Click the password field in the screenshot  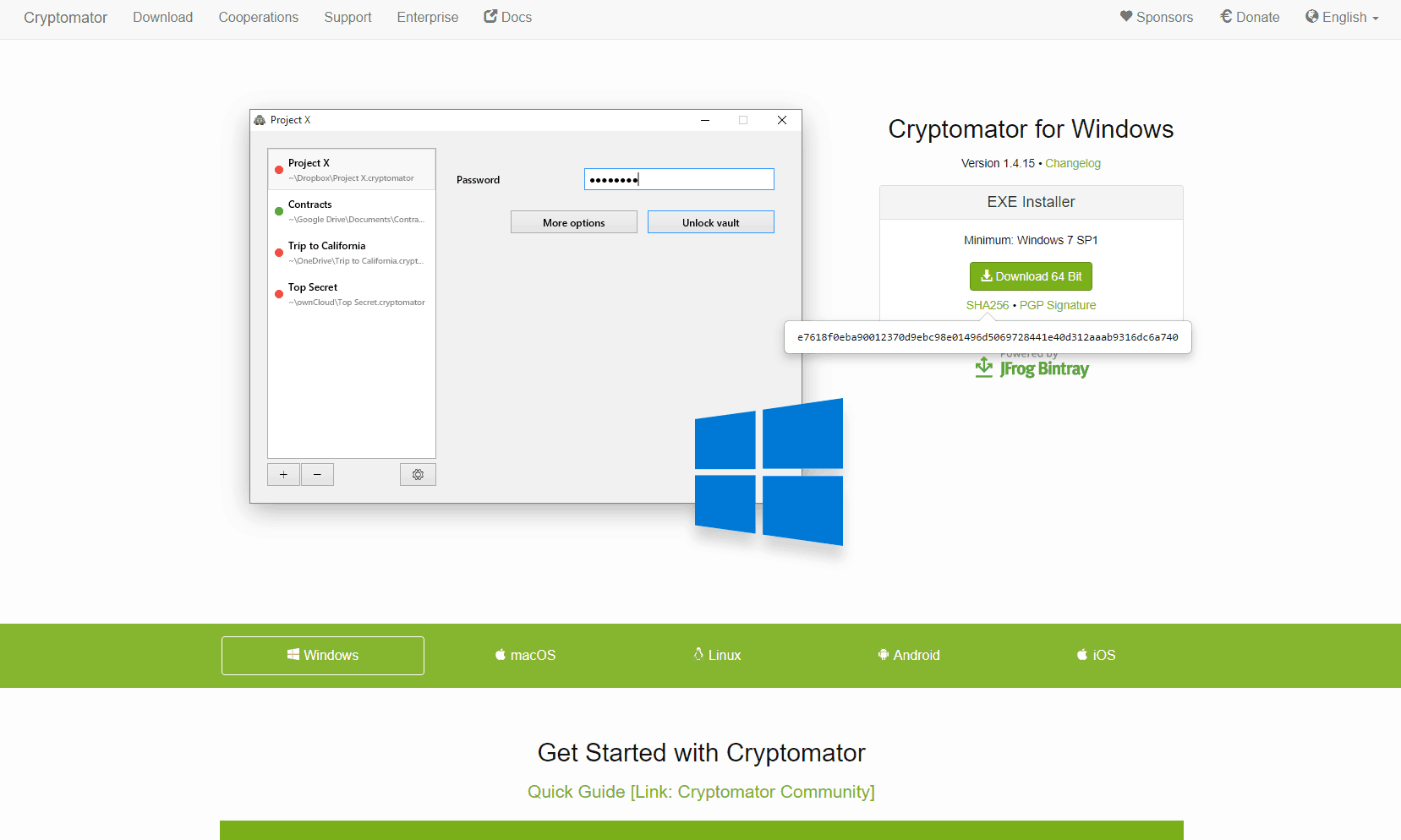click(x=679, y=179)
